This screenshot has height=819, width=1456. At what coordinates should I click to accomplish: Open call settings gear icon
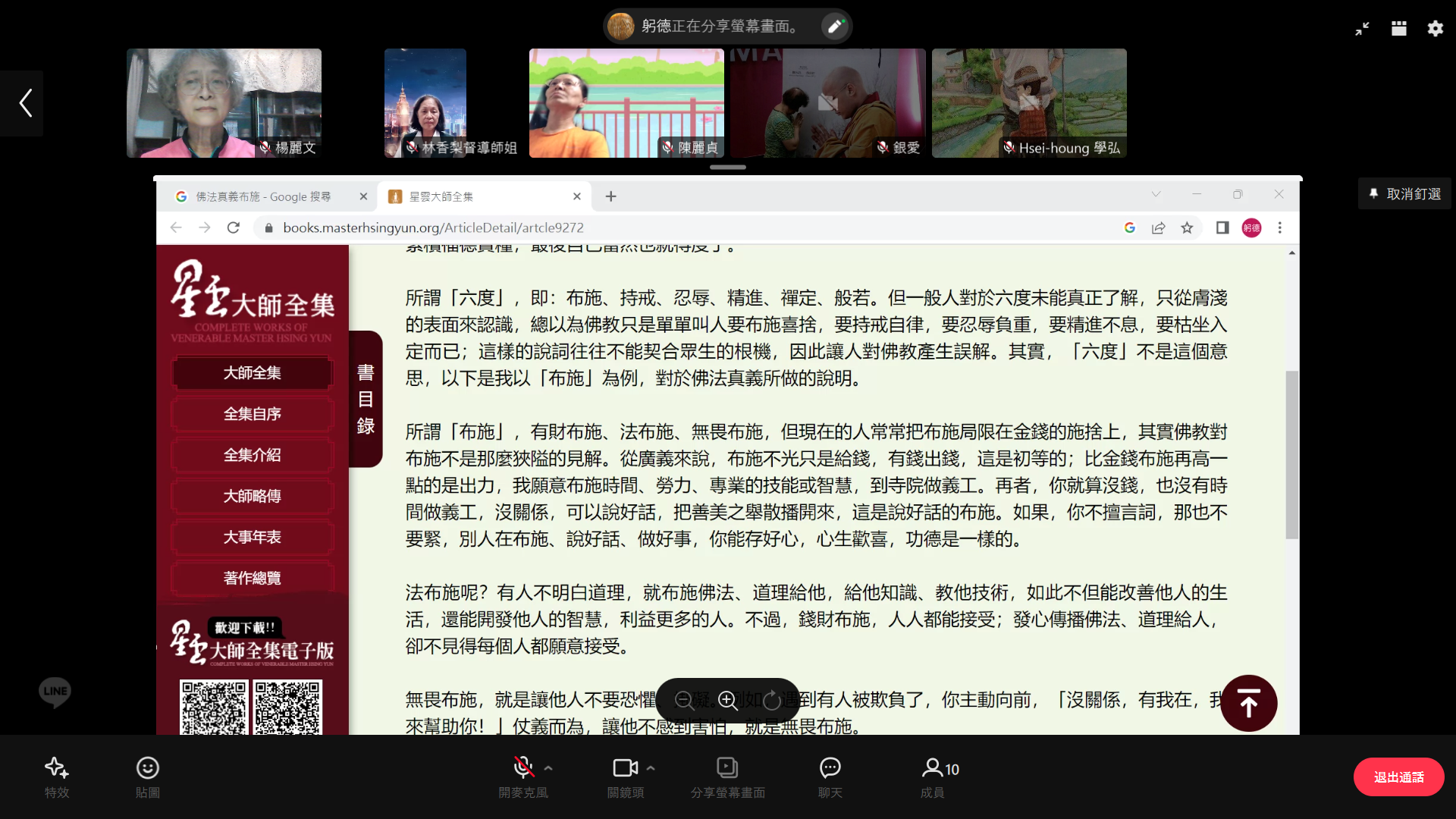1436,29
